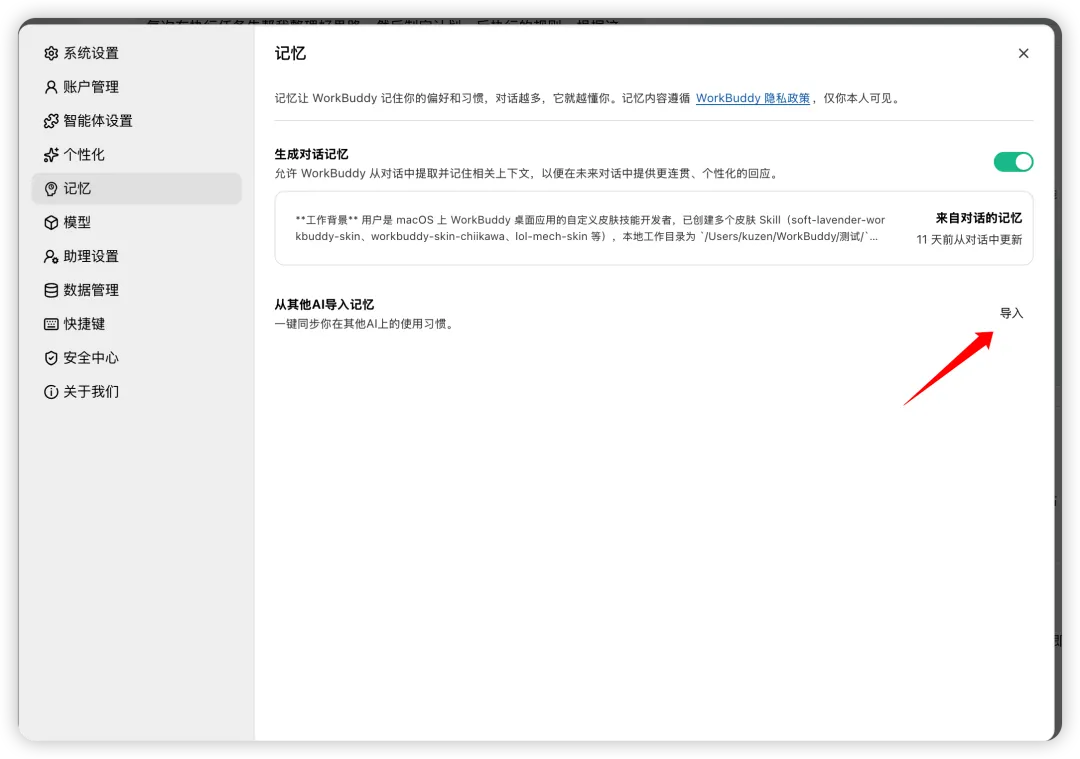
Task: Click the 11 天前从对话中更新 text
Action: [969, 240]
